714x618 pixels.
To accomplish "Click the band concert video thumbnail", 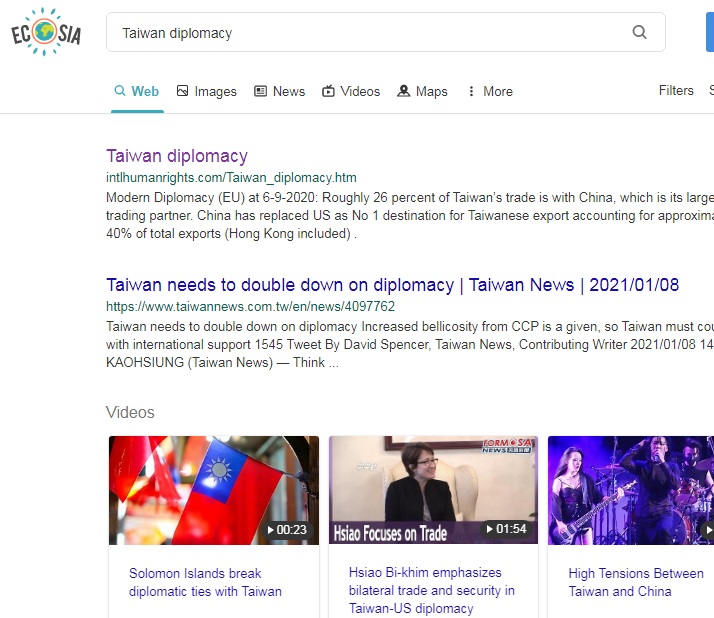I will click(632, 490).
